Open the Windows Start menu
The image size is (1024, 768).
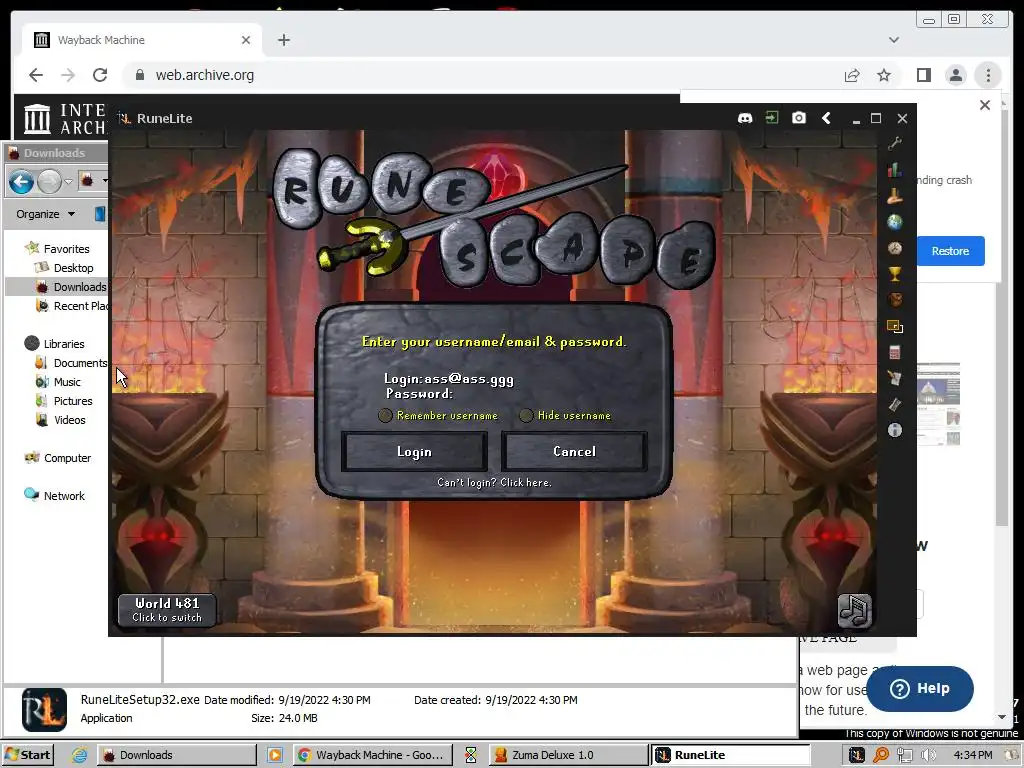27,755
